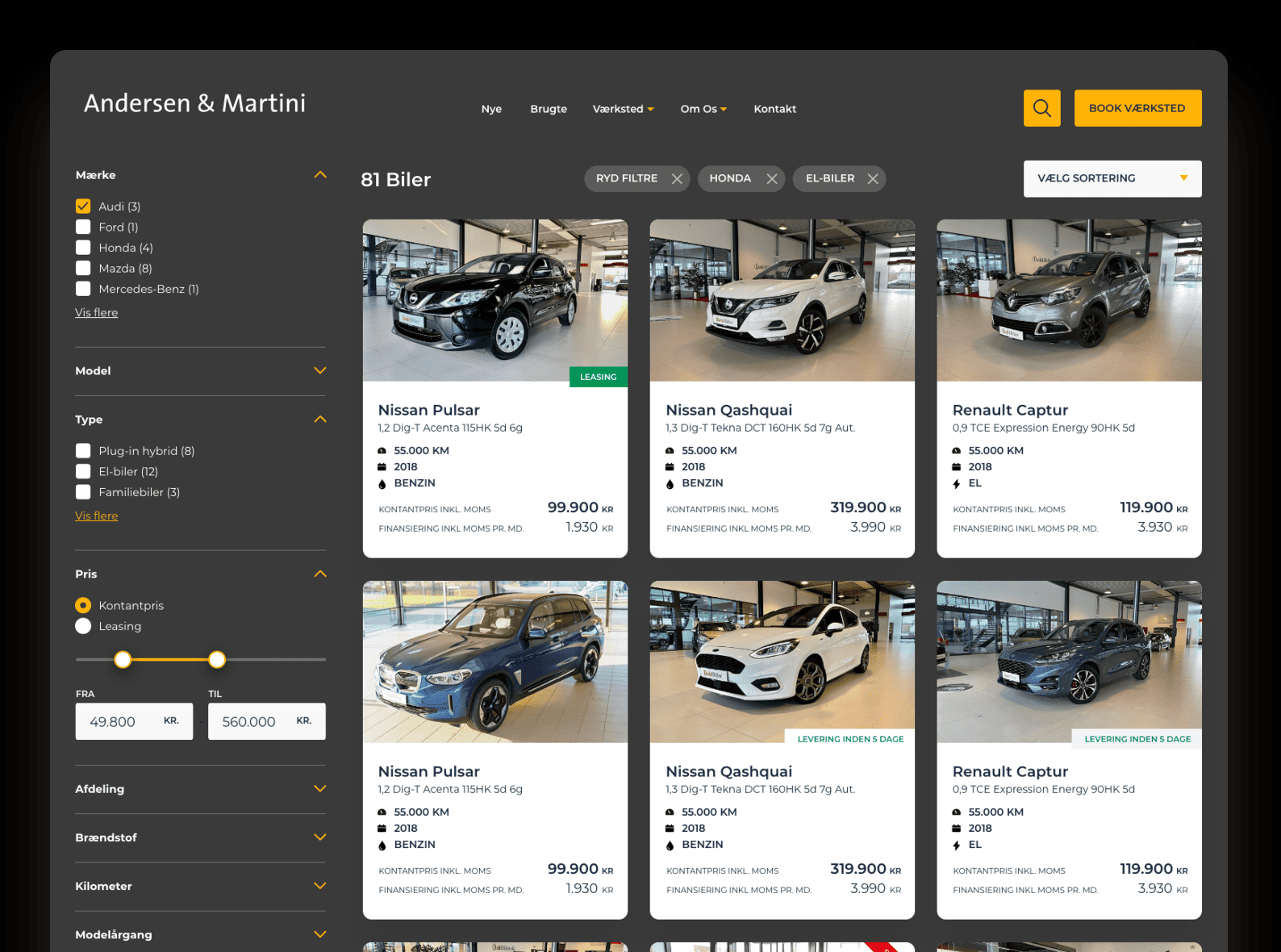The image size is (1281, 952).
Task: Click the 319.900 KR price, first row
Action: tap(866, 507)
